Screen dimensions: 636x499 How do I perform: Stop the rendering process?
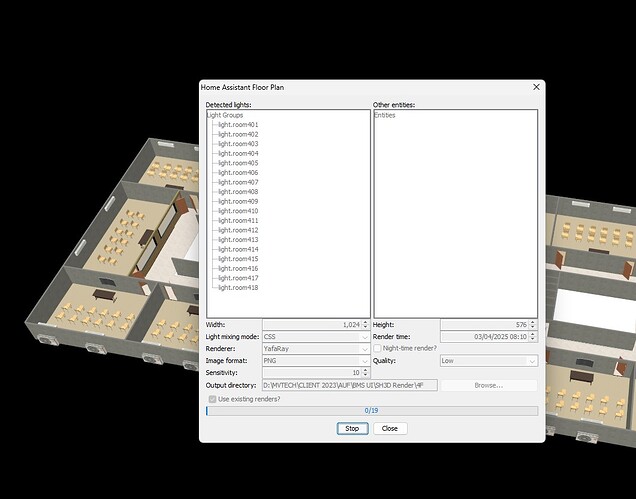coord(352,428)
